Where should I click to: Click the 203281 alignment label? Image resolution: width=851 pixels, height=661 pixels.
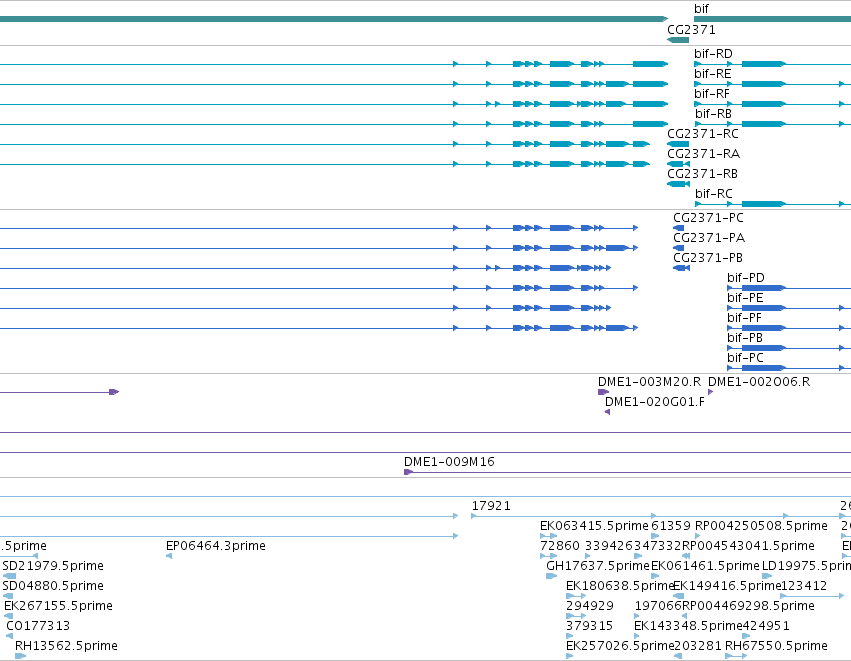tap(697, 646)
